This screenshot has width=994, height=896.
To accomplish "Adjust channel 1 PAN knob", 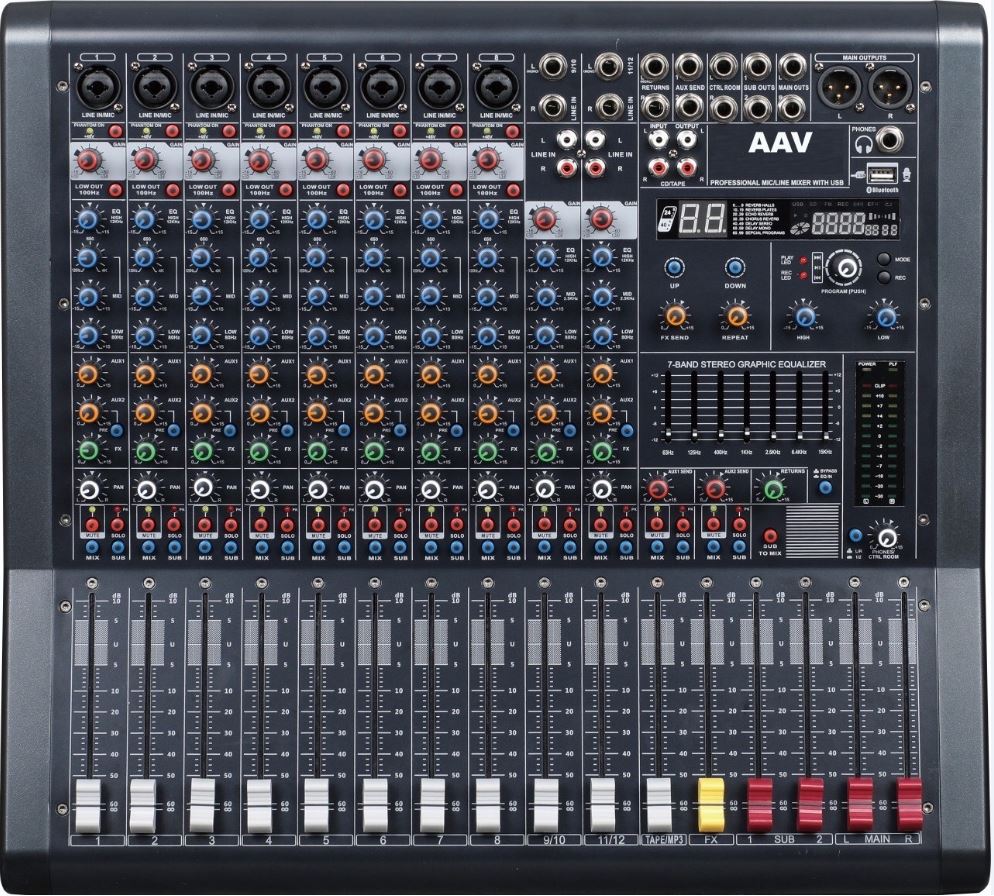I will pyautogui.click(x=90, y=490).
